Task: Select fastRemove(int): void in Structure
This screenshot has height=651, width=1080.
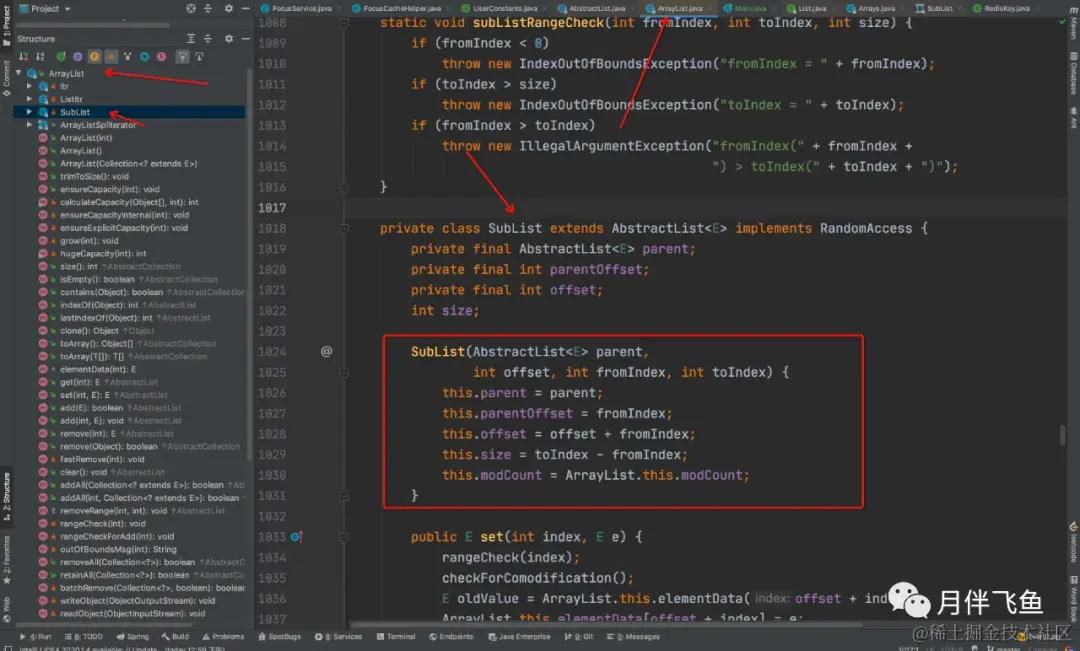Action: tap(102, 459)
